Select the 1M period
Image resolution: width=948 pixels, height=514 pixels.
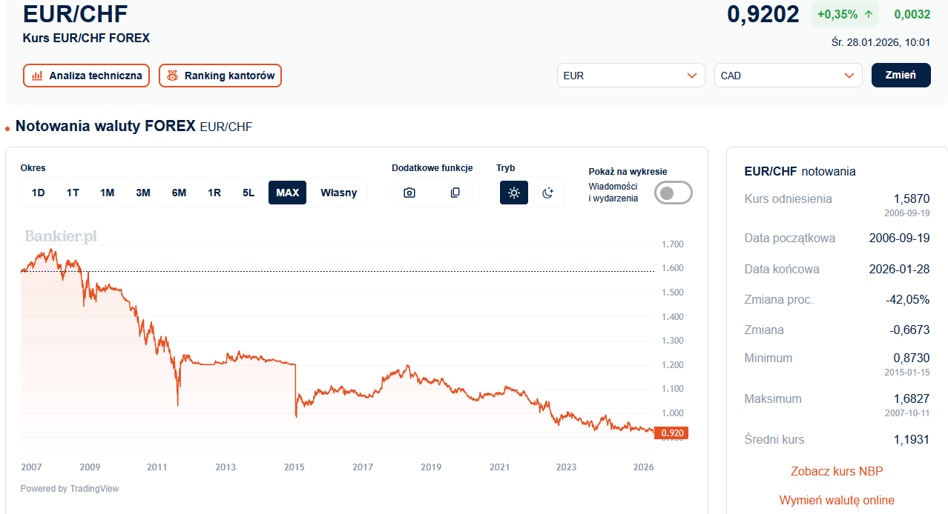(x=107, y=193)
